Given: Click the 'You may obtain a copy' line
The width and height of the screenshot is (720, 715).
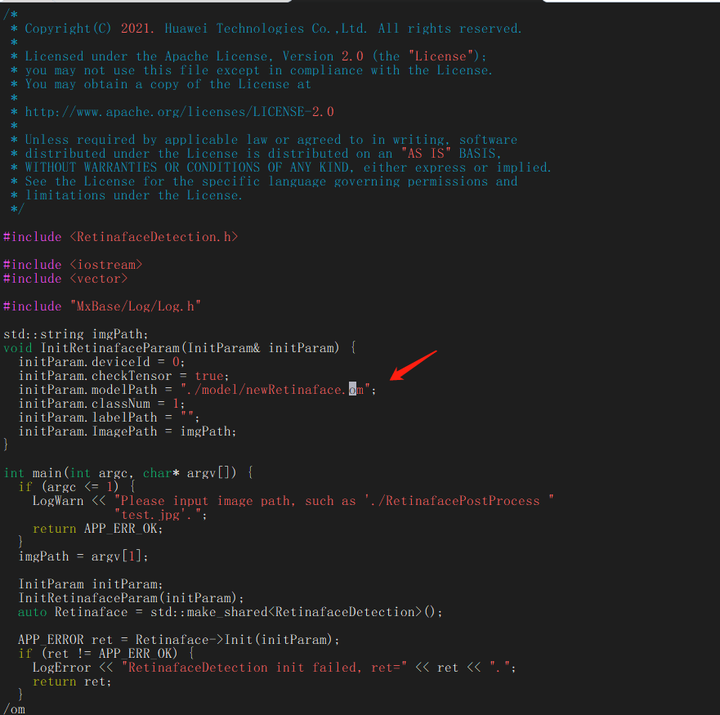Looking at the screenshot, I should tap(161, 84).
